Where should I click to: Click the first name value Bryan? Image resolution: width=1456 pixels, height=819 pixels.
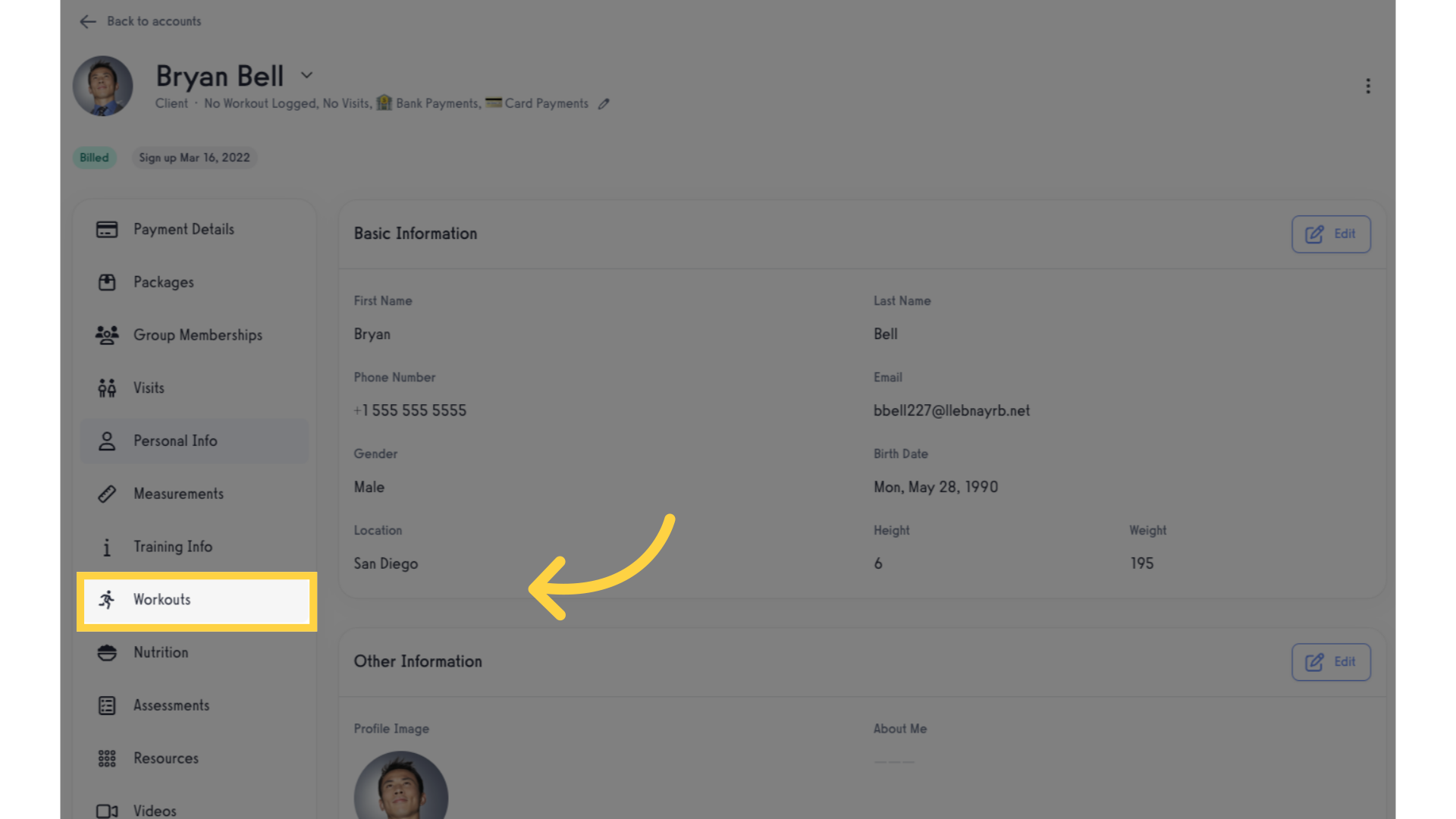[372, 334]
